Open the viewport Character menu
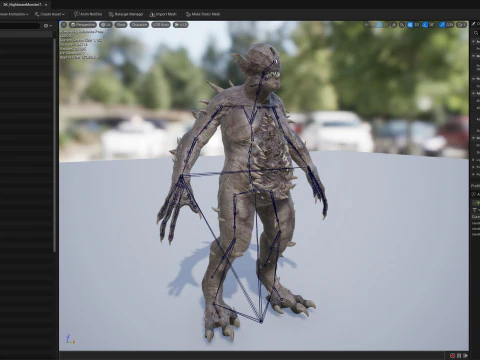The image size is (480, 360). [x=139, y=25]
